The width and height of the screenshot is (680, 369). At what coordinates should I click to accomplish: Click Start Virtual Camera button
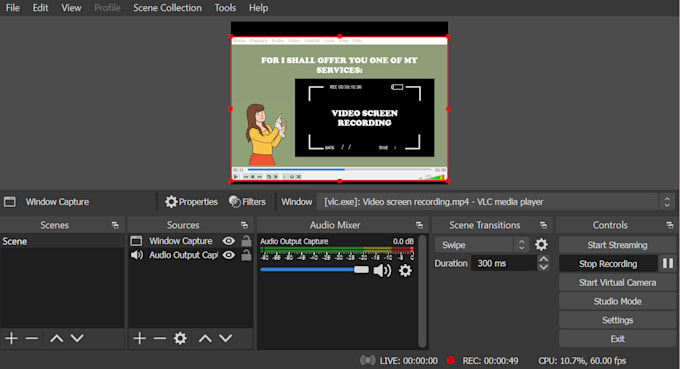[x=617, y=283]
